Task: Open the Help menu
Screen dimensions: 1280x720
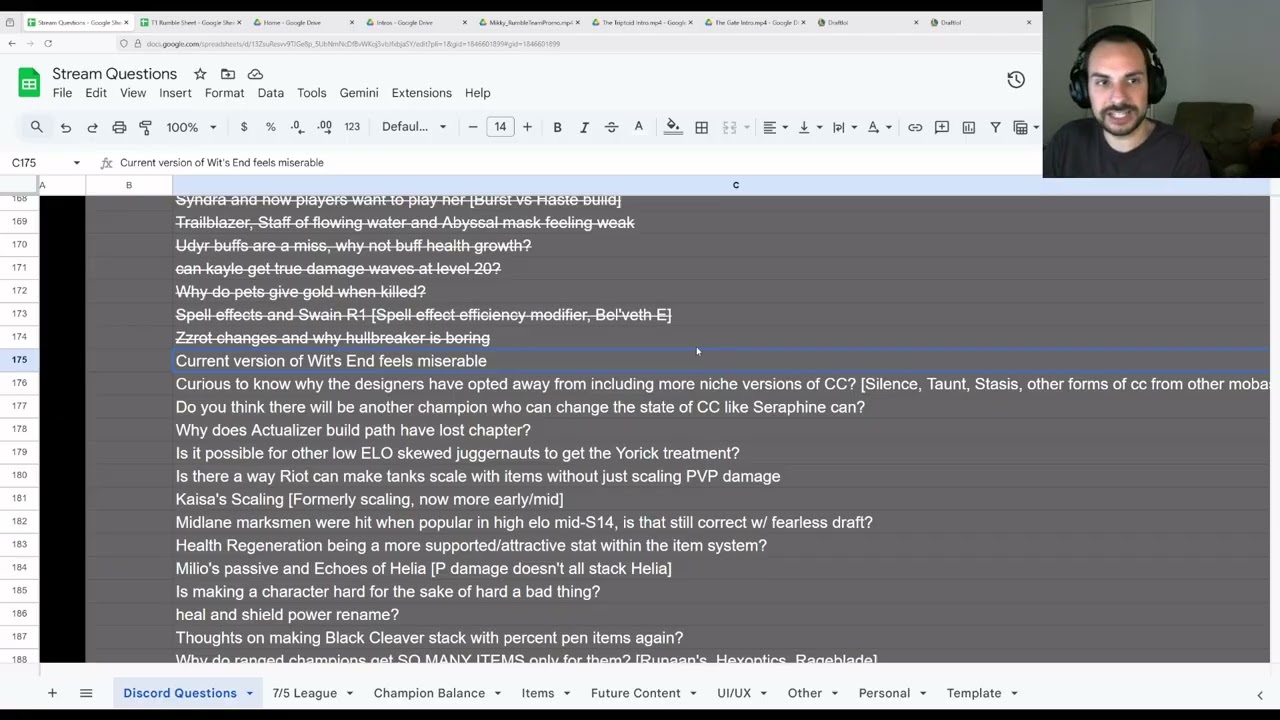Action: [x=477, y=93]
